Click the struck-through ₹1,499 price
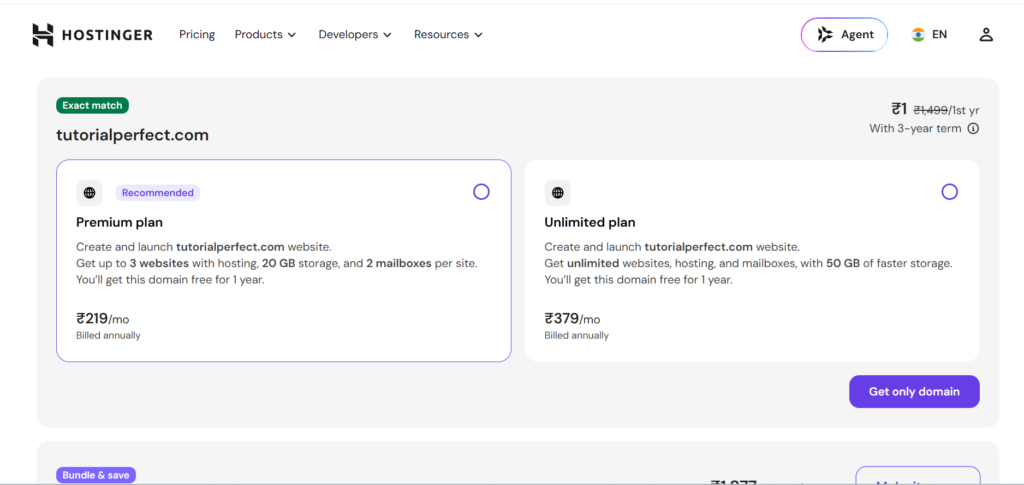The height and width of the screenshot is (485, 1024). point(930,110)
